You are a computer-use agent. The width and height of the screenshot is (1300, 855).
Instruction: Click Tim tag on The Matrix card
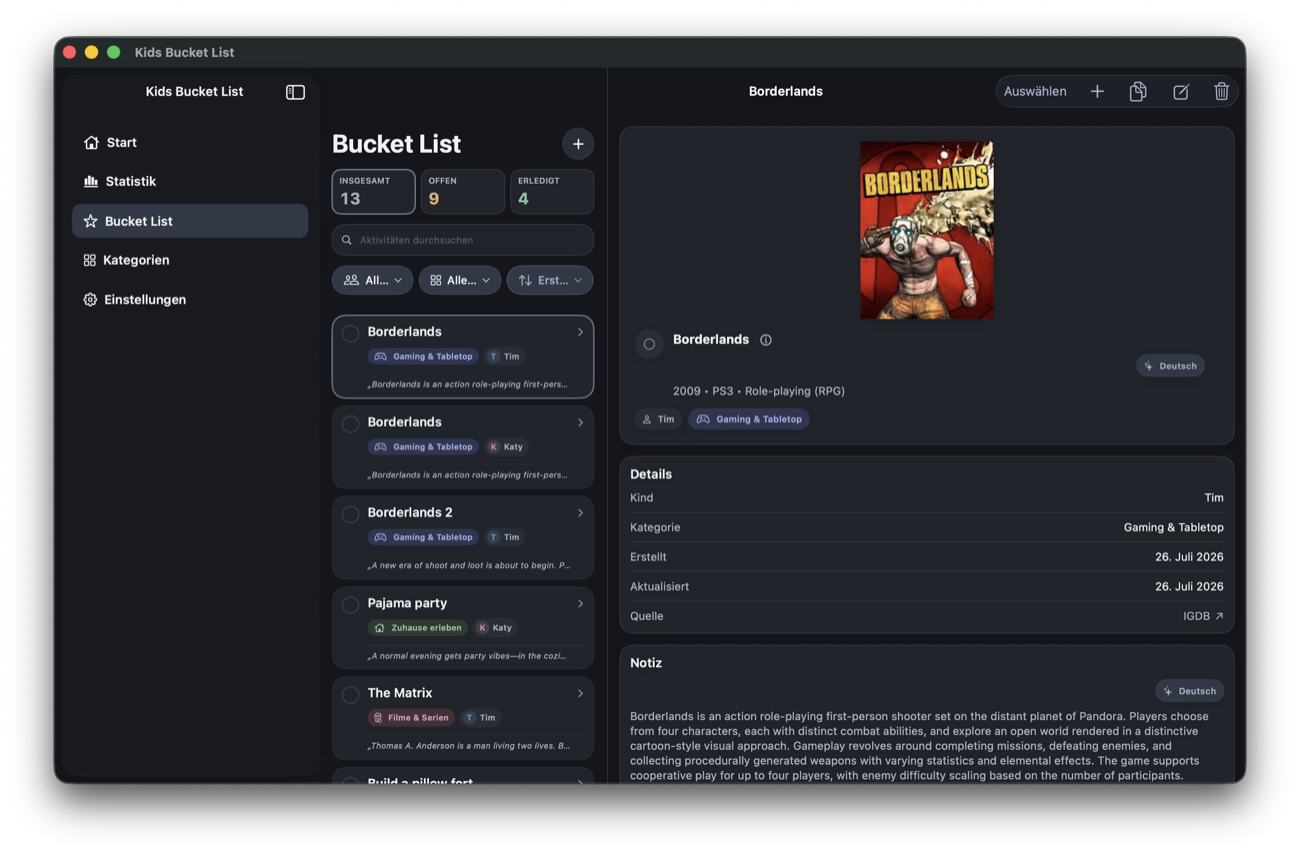(x=480, y=718)
